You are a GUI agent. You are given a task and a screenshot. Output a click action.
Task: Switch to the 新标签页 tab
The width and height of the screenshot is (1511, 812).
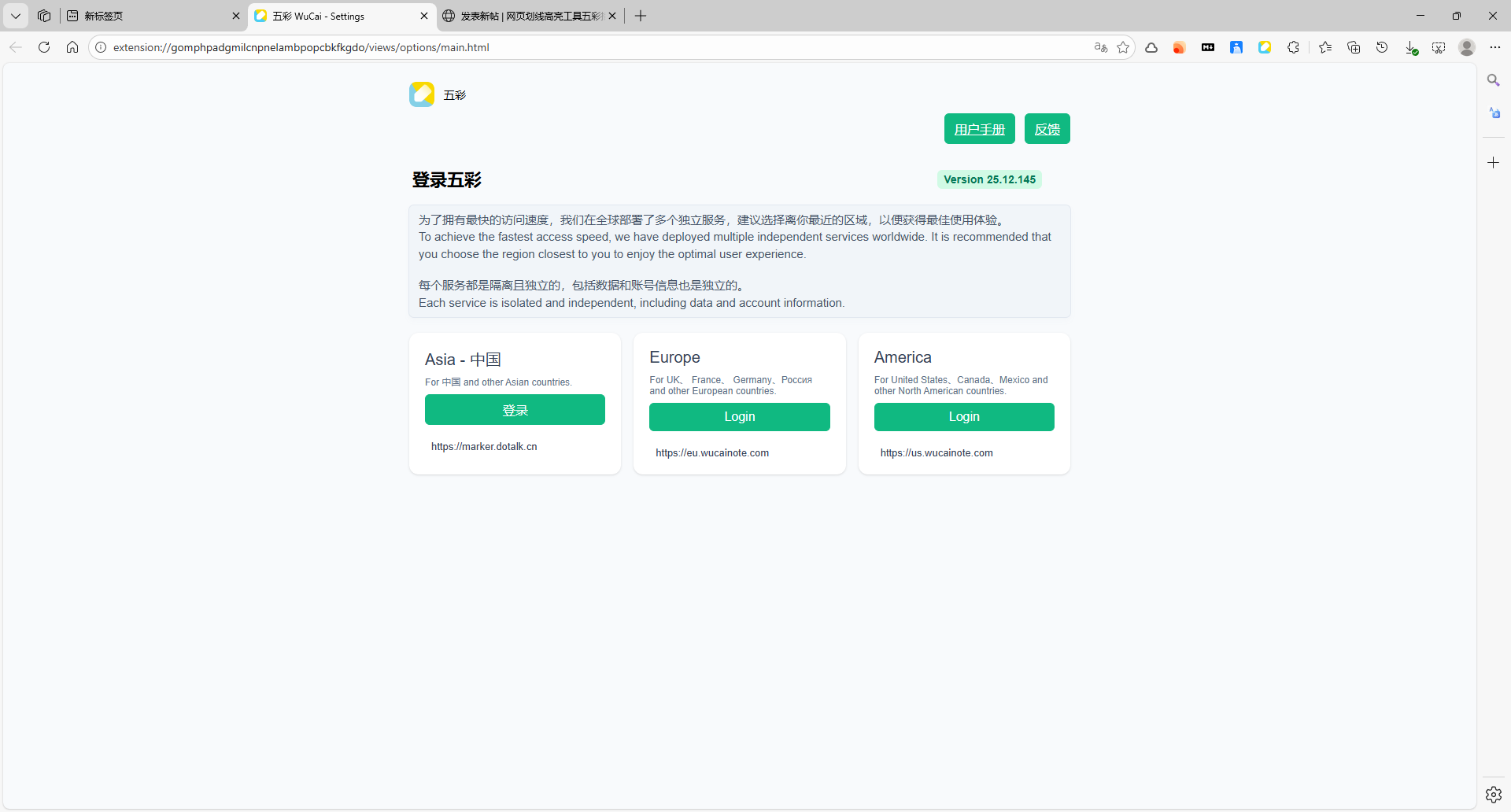coord(150,16)
